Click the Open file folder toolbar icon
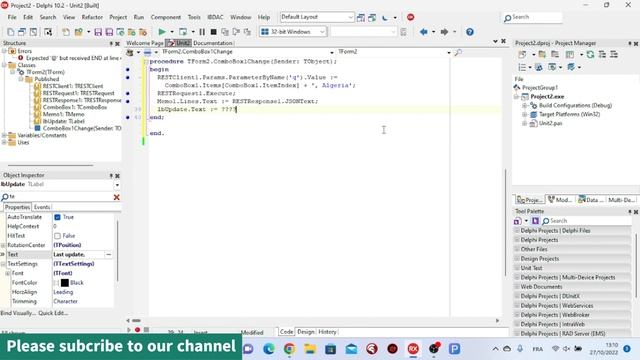Viewport: 640px width, 360px height. 78,32
